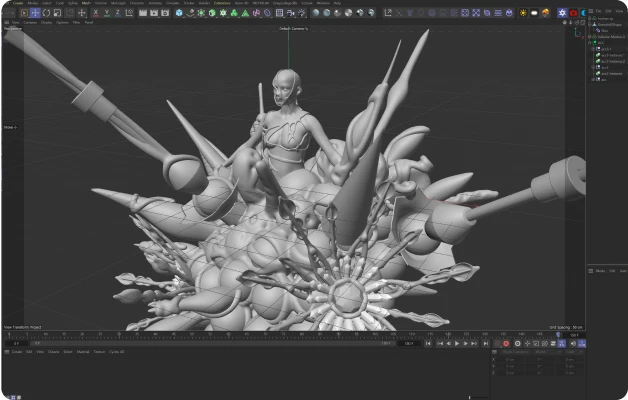Click the pink deformer icon

(256, 13)
